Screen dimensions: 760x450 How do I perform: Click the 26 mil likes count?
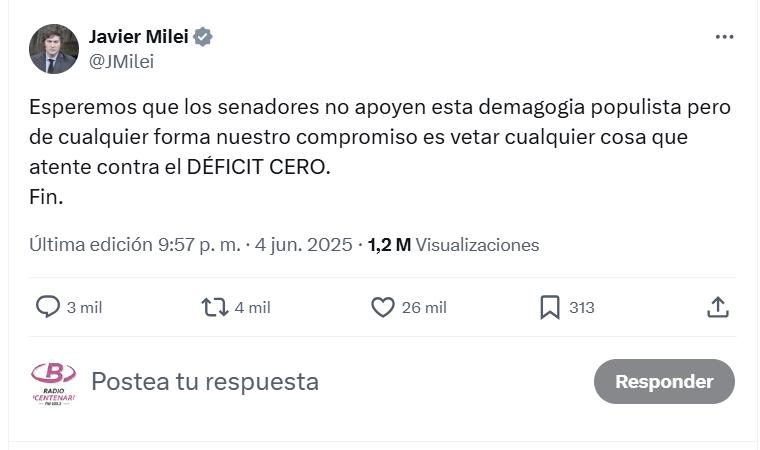click(424, 307)
